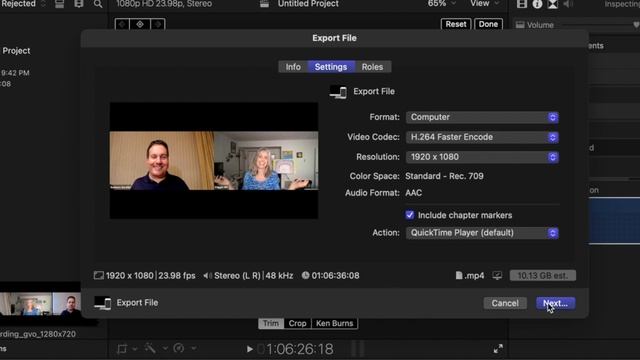Select the Ken Burns mode button
This screenshot has height=360, width=640.
pyautogui.click(x=334, y=323)
